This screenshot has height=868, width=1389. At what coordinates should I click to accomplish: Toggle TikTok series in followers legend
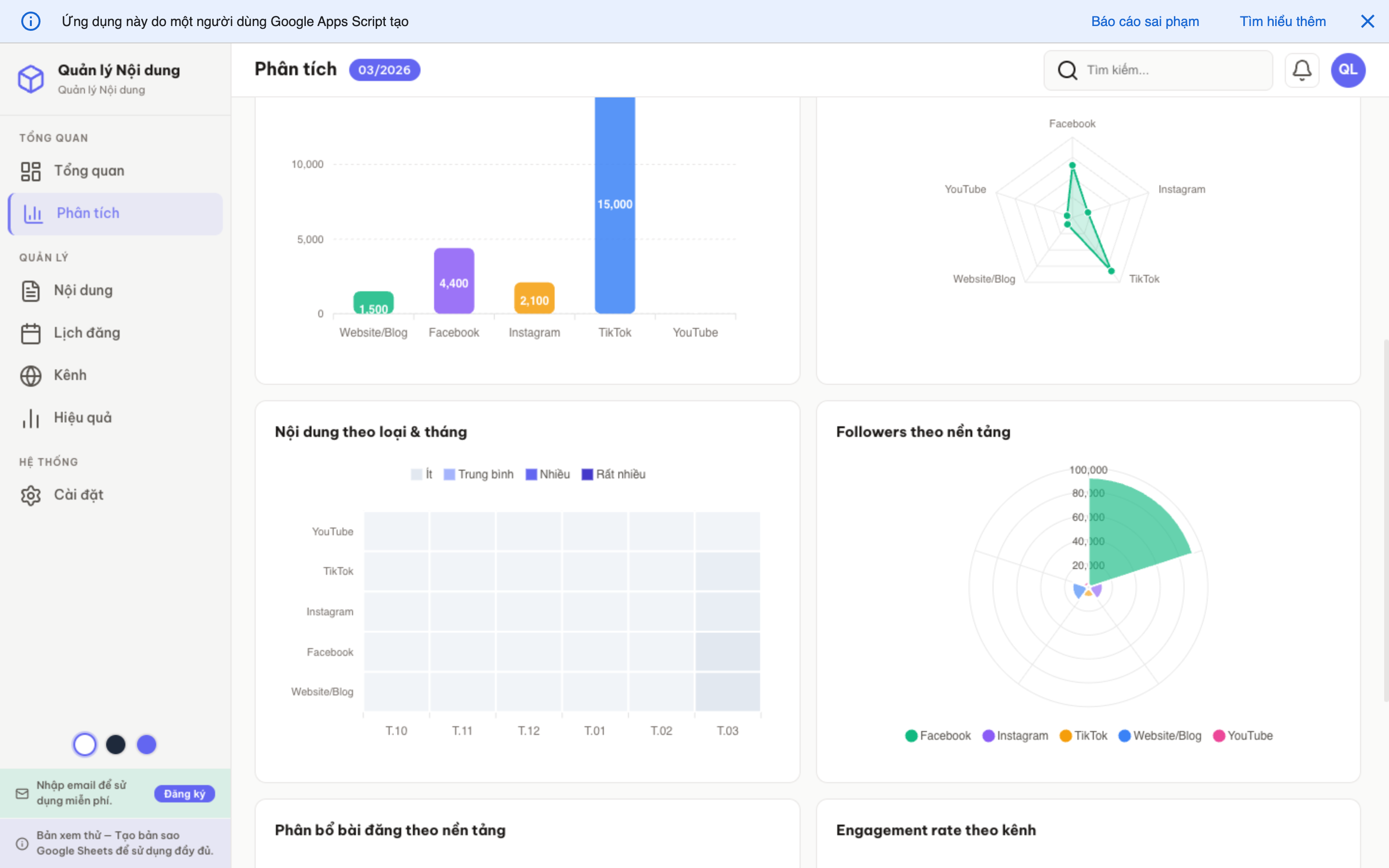point(1083,735)
